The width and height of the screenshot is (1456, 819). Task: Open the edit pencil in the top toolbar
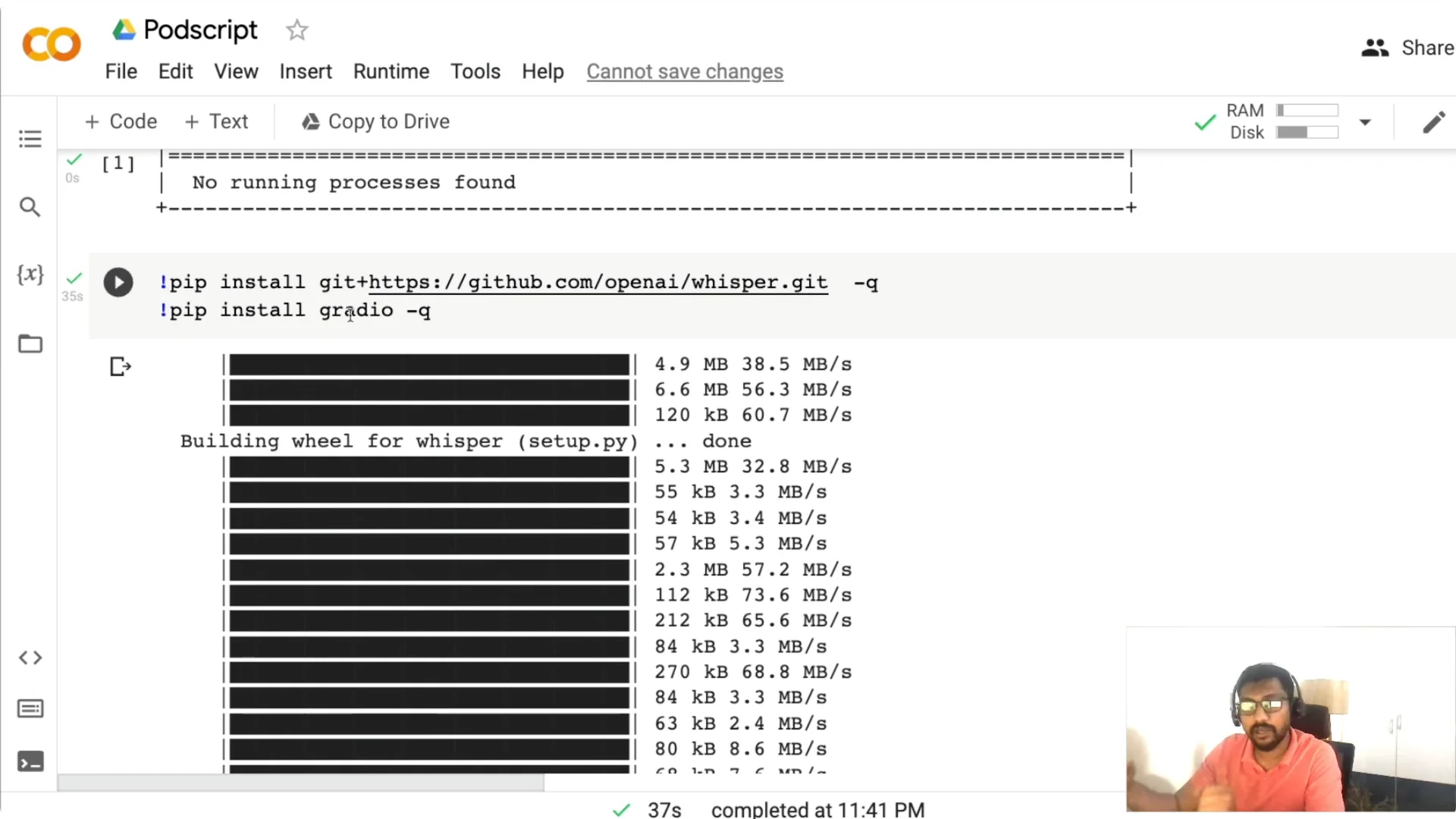click(1435, 121)
